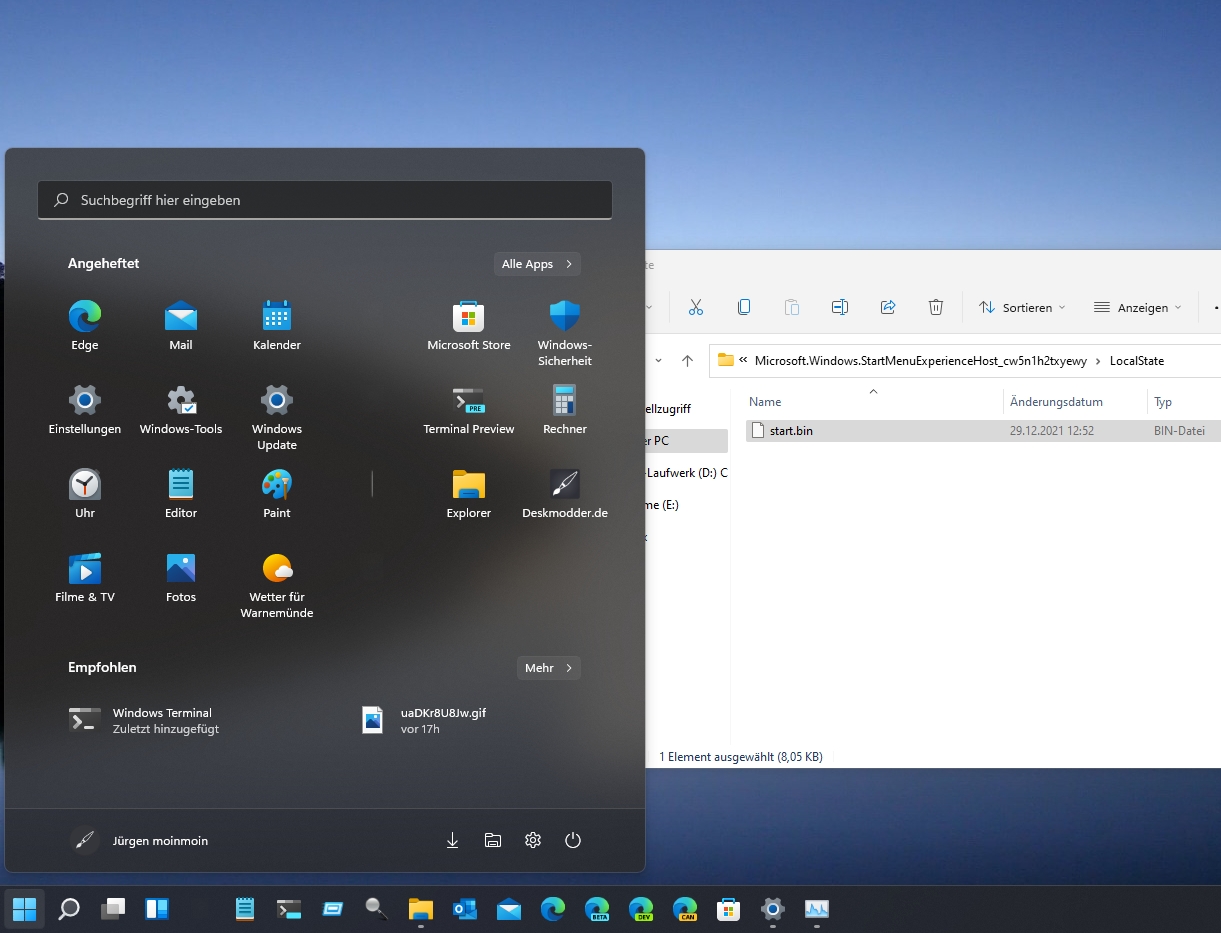1221x933 pixels.
Task: Select the (E:) drive in Explorer sidebar
Action: [663, 505]
